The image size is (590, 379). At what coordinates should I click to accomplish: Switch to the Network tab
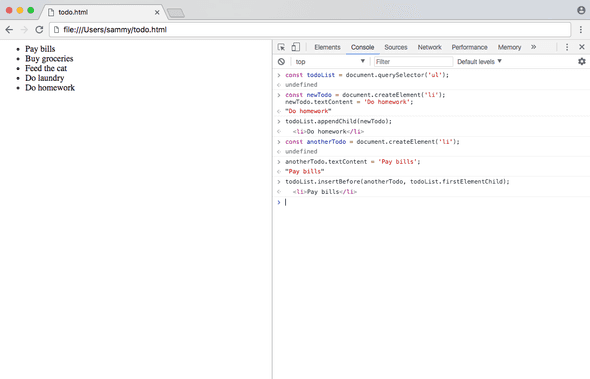coord(429,47)
